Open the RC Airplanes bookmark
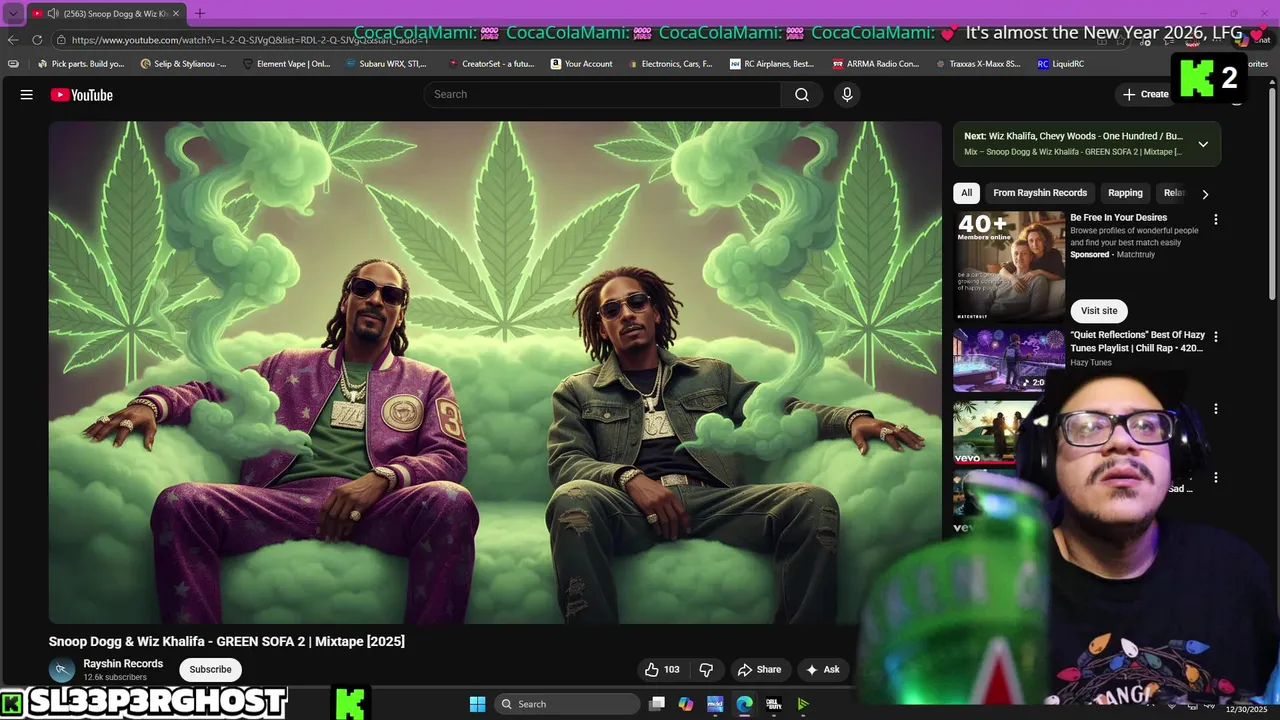This screenshot has width=1280, height=720. pos(772,64)
